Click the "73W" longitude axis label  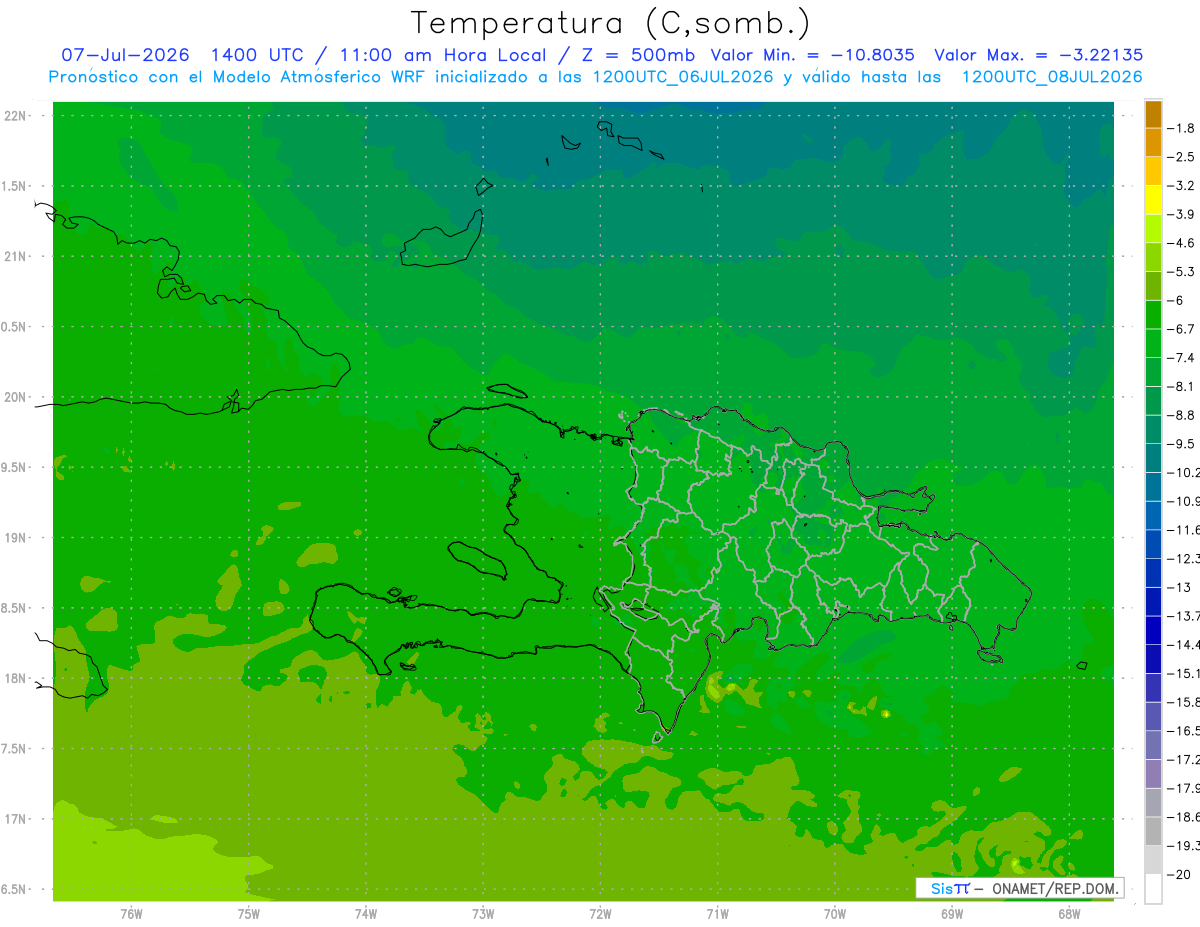tap(483, 914)
